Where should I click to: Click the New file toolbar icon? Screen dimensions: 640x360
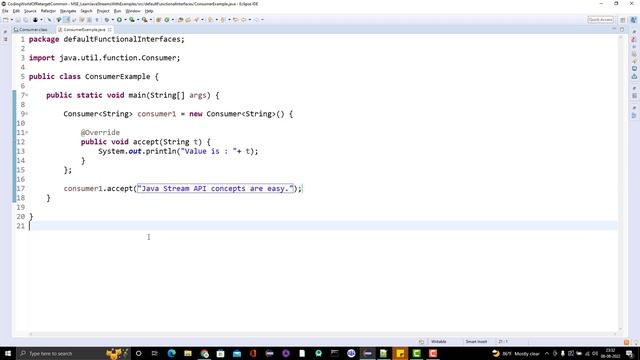[x=6, y=20]
